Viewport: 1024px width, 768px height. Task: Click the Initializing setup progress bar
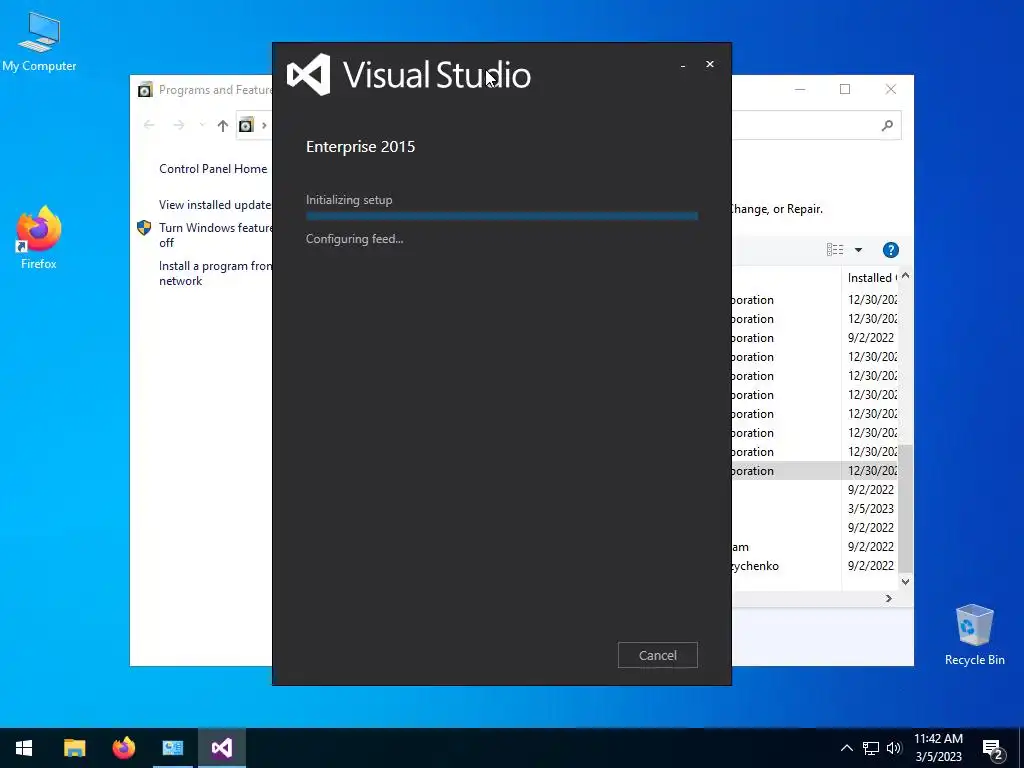point(502,216)
